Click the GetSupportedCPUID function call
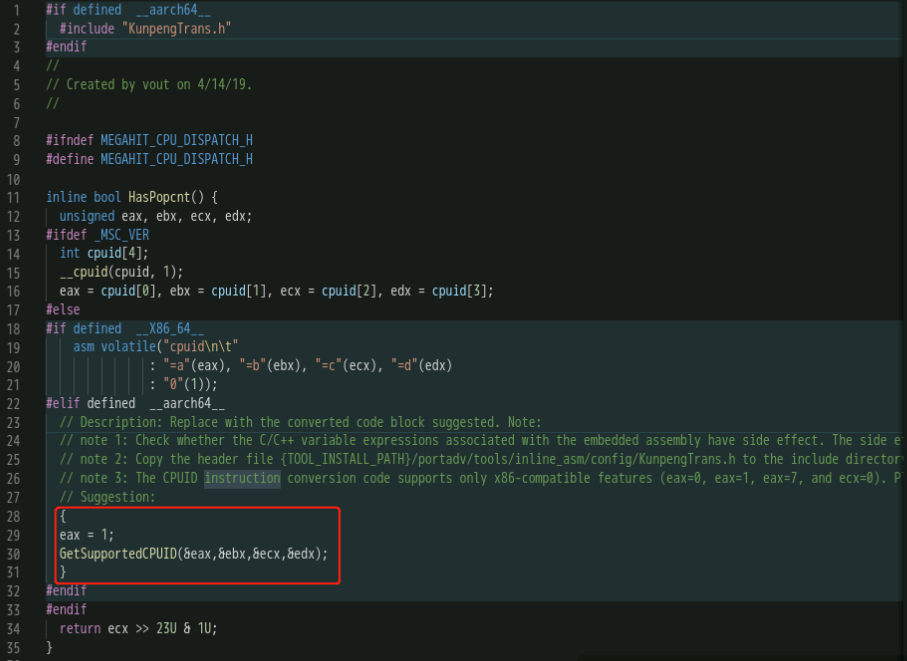The width and height of the screenshot is (907, 661). (118, 552)
